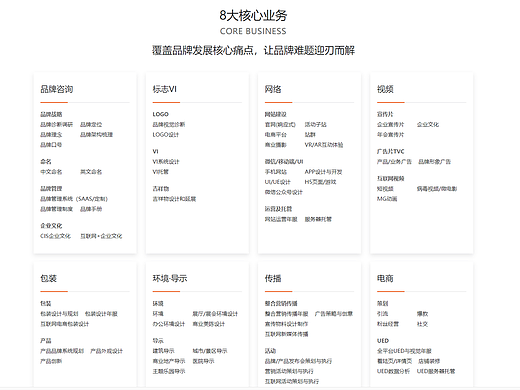Click the '医院导示' entry
The height and width of the screenshot is (390, 520).
(x=203, y=361)
